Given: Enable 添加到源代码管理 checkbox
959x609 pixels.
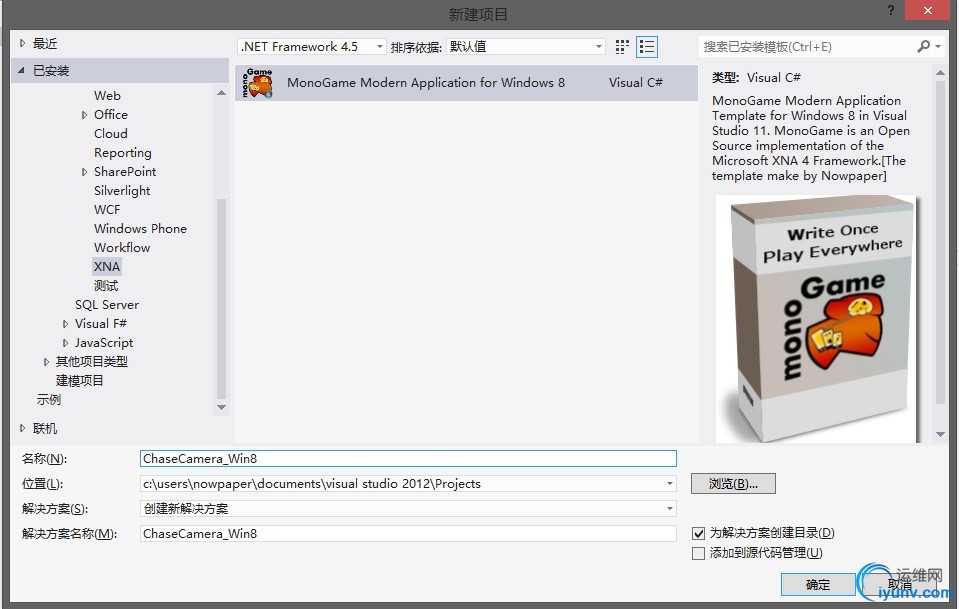Looking at the screenshot, I should 698,553.
